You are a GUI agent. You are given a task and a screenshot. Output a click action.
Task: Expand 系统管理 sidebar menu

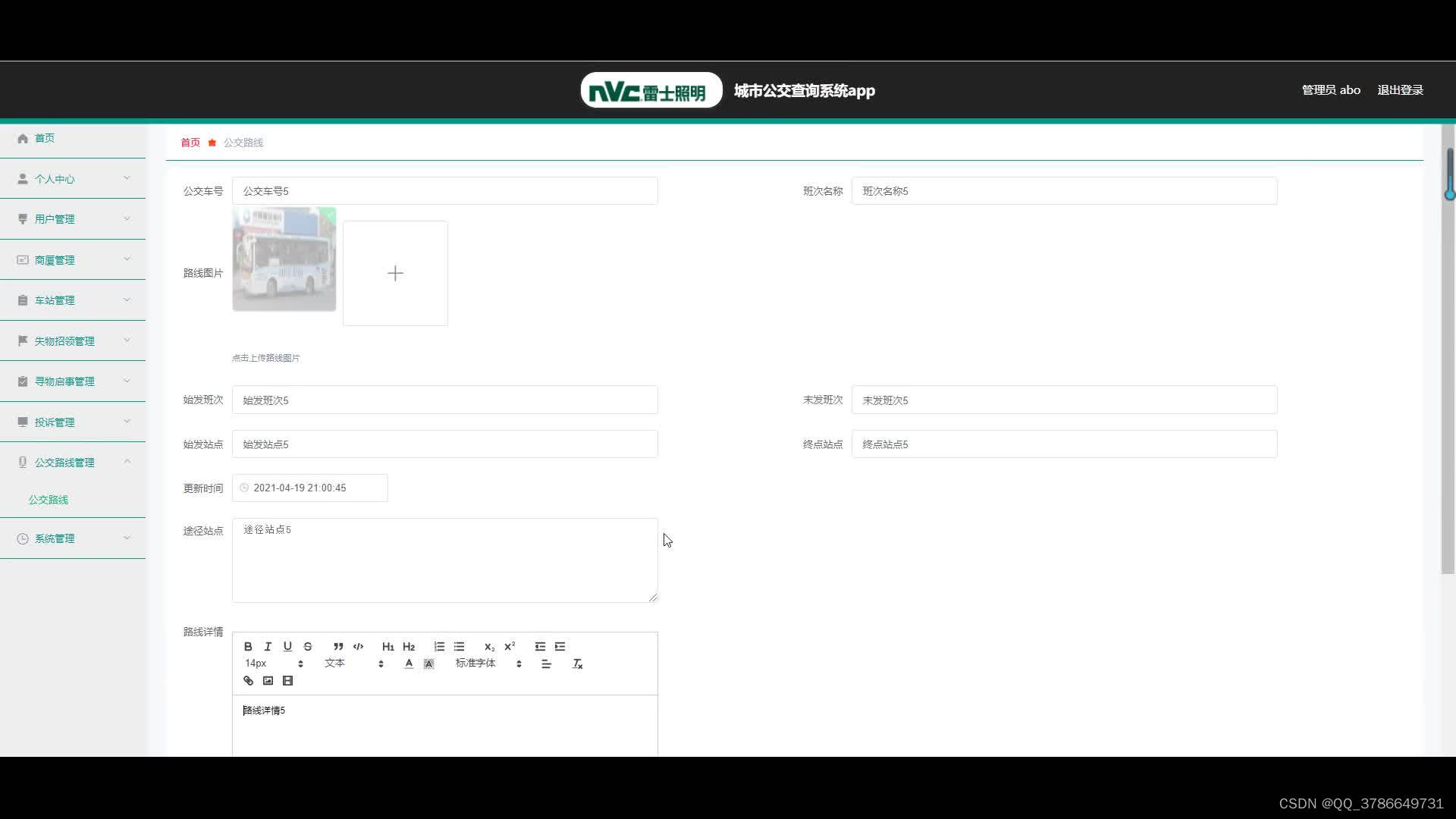(x=73, y=538)
